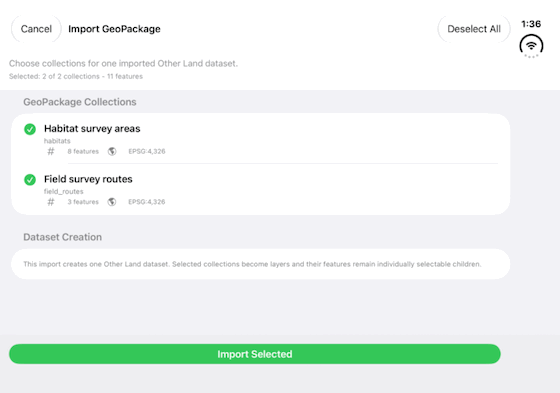
Task: Select the Habitat survey areas title
Action: click(92, 129)
